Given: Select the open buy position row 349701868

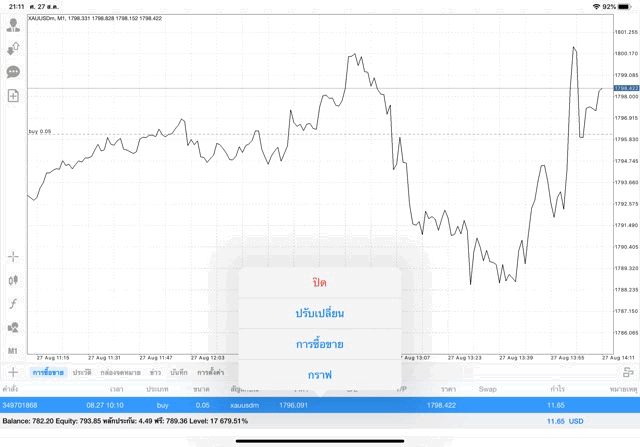Looking at the screenshot, I should pos(300,405).
